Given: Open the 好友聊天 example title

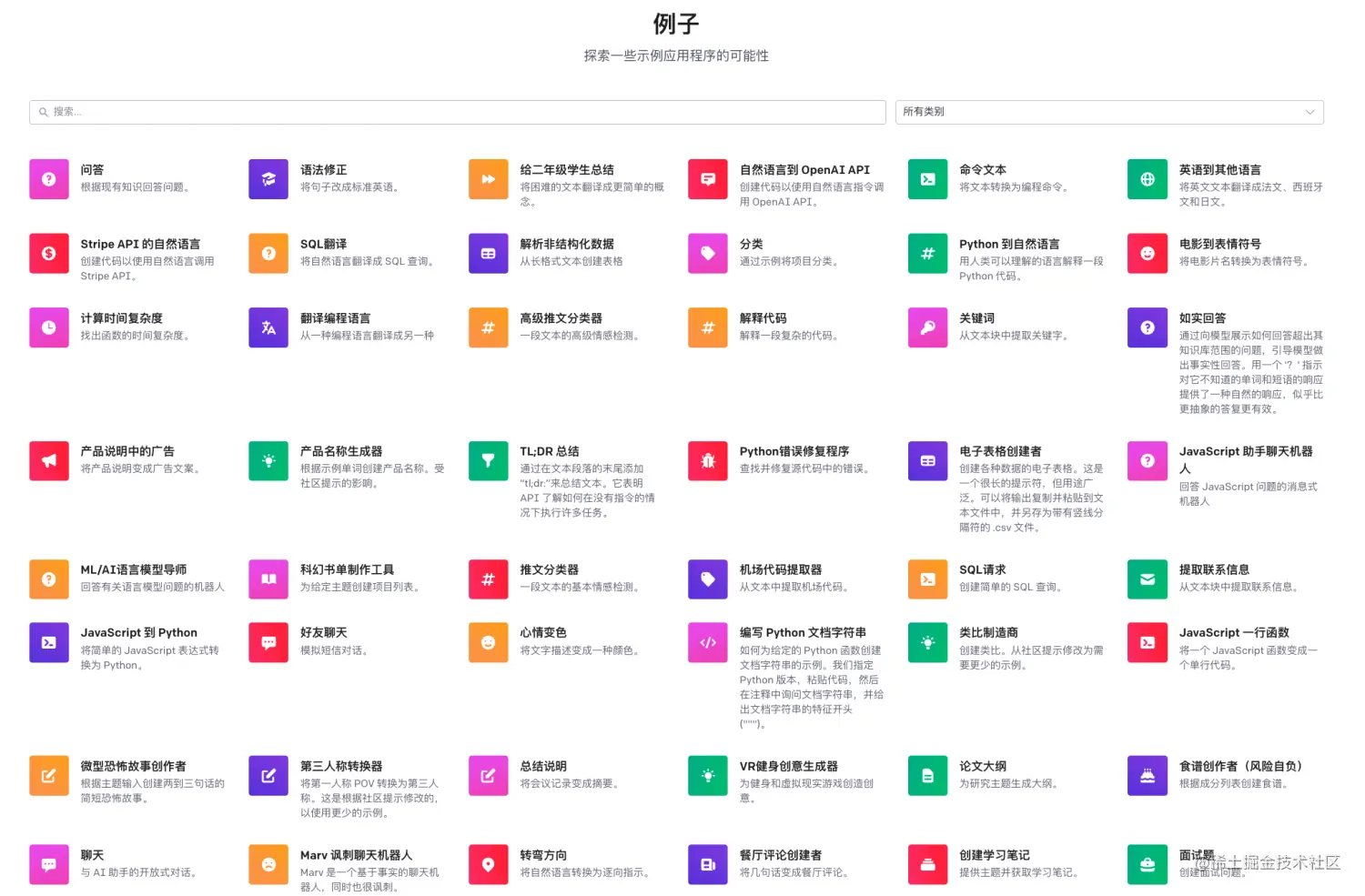Looking at the screenshot, I should coord(324,632).
